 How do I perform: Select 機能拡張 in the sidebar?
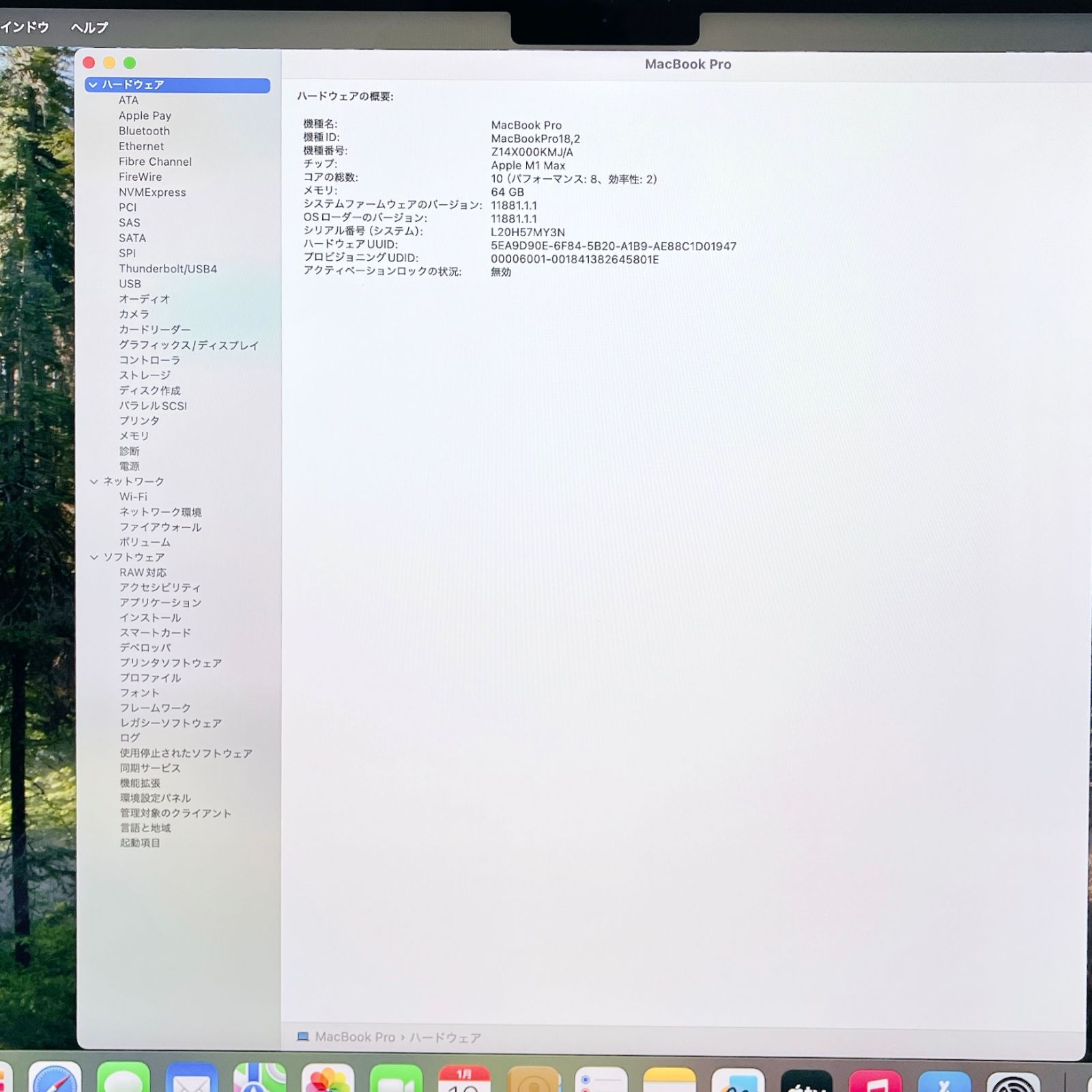[x=140, y=783]
